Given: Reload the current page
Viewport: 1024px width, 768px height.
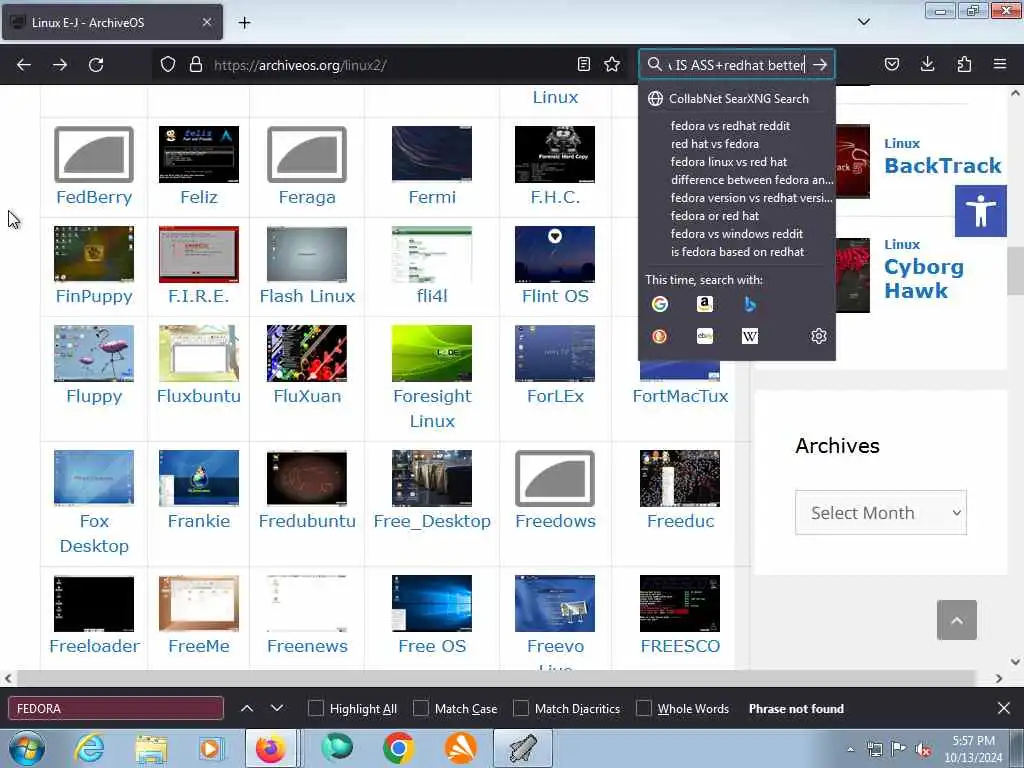Looking at the screenshot, I should 96,65.
